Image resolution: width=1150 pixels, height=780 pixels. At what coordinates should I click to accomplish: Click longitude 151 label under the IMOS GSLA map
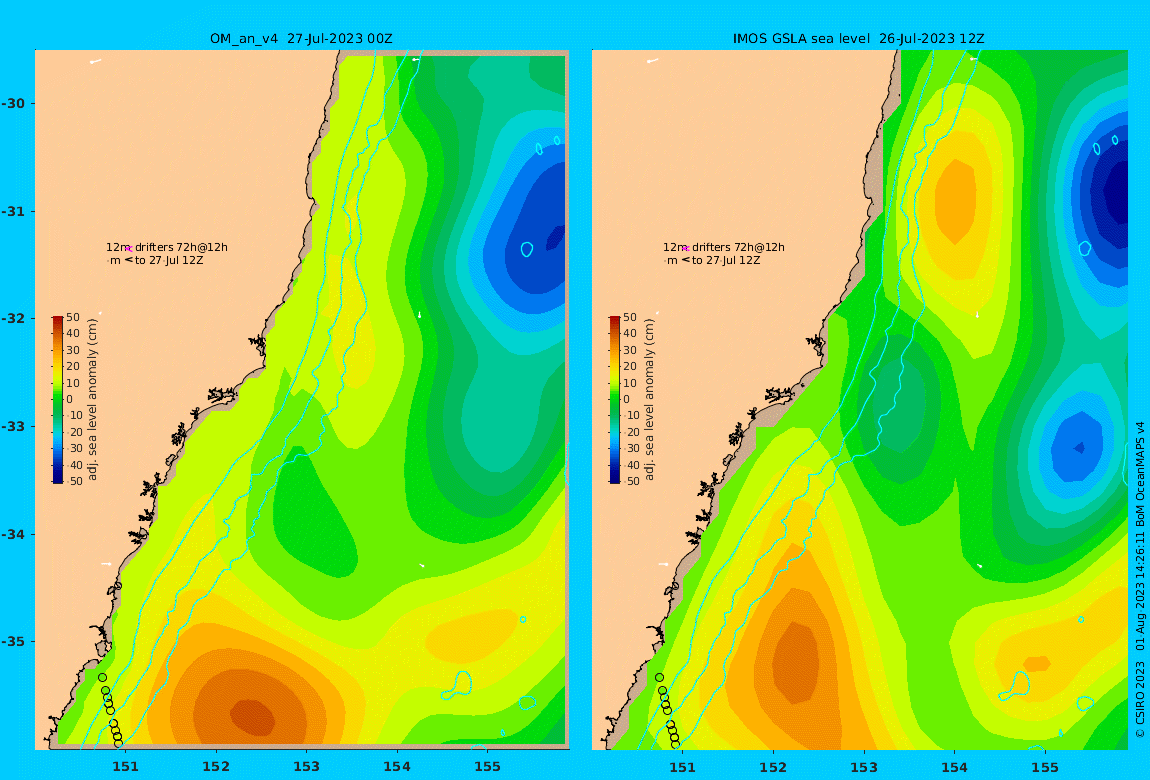[683, 767]
